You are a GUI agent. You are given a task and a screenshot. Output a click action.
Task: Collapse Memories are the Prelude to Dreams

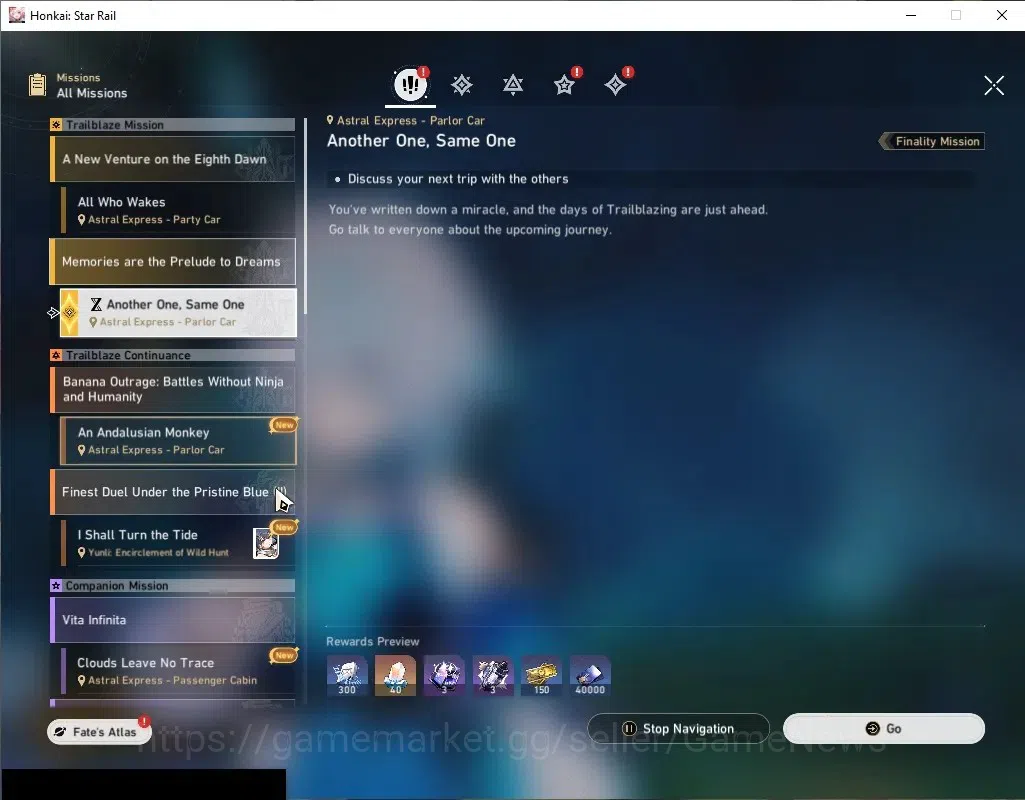[x=173, y=261]
